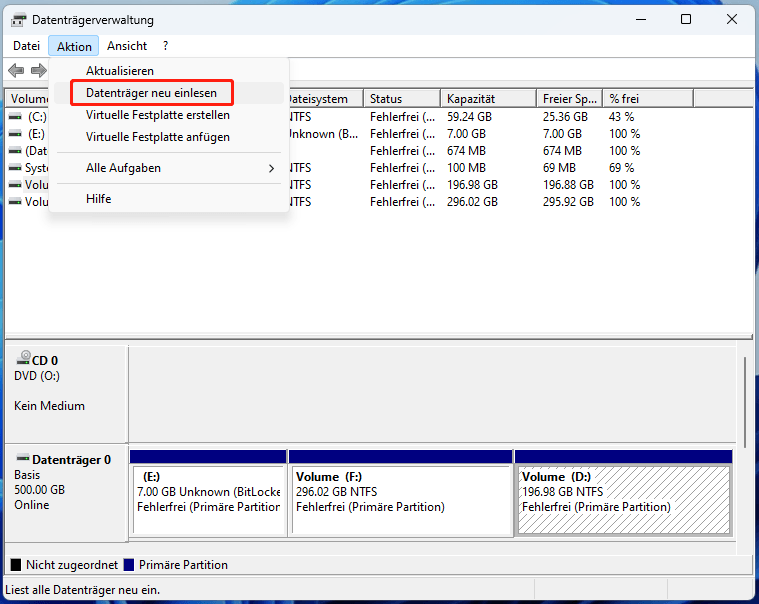Open the Ansicht menu
The image size is (759, 604).
[127, 46]
